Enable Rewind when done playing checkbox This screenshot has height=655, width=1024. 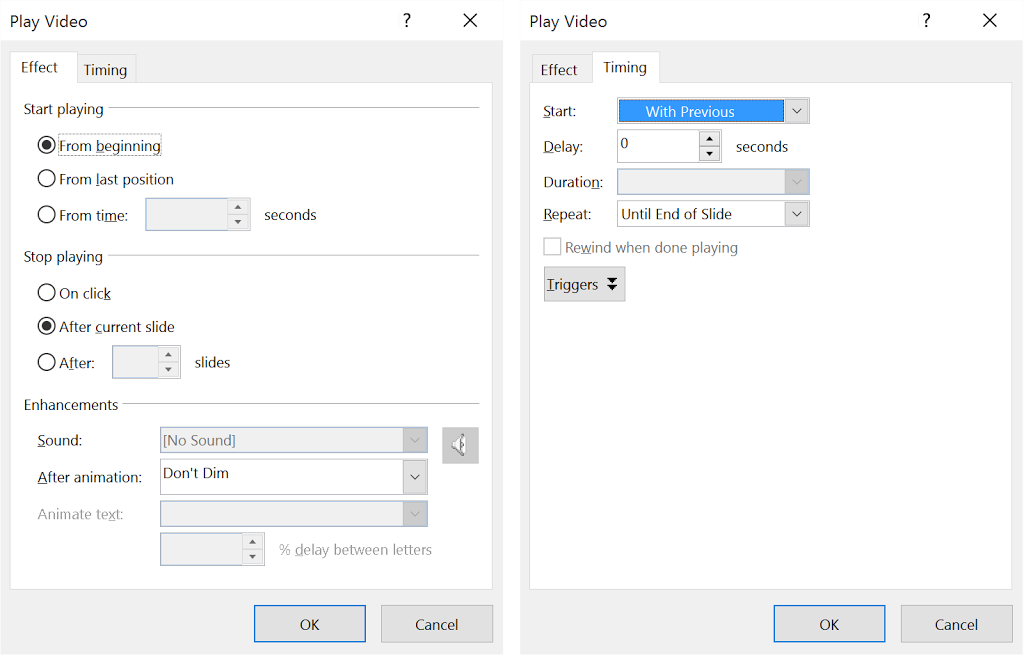(552, 247)
